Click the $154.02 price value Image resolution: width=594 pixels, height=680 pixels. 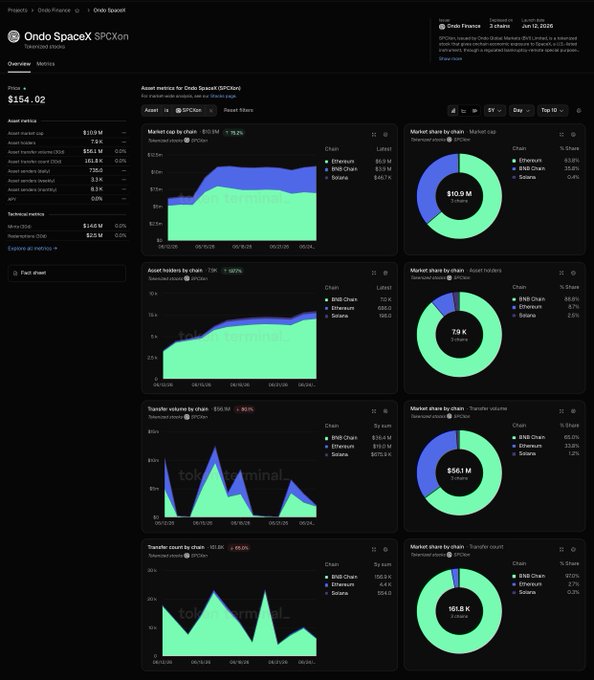(x=26, y=100)
